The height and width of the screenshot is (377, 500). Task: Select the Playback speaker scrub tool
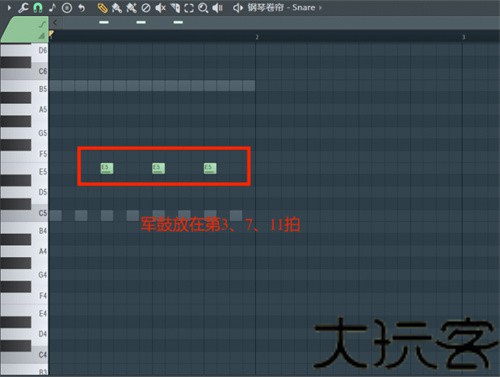pyautogui.click(x=218, y=8)
